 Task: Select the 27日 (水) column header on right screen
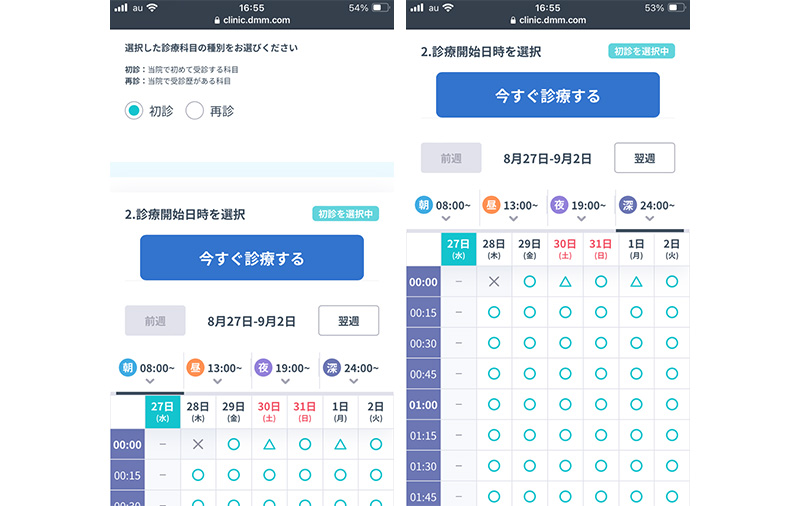[x=457, y=249]
